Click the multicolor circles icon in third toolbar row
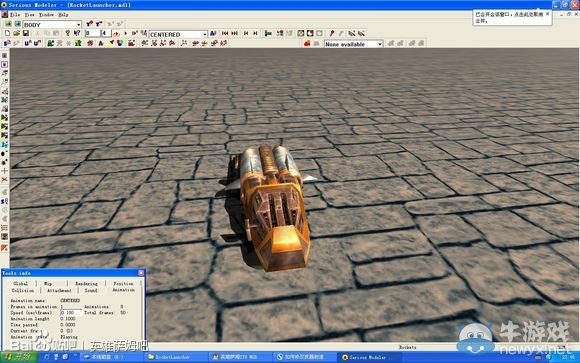 (x=120, y=44)
